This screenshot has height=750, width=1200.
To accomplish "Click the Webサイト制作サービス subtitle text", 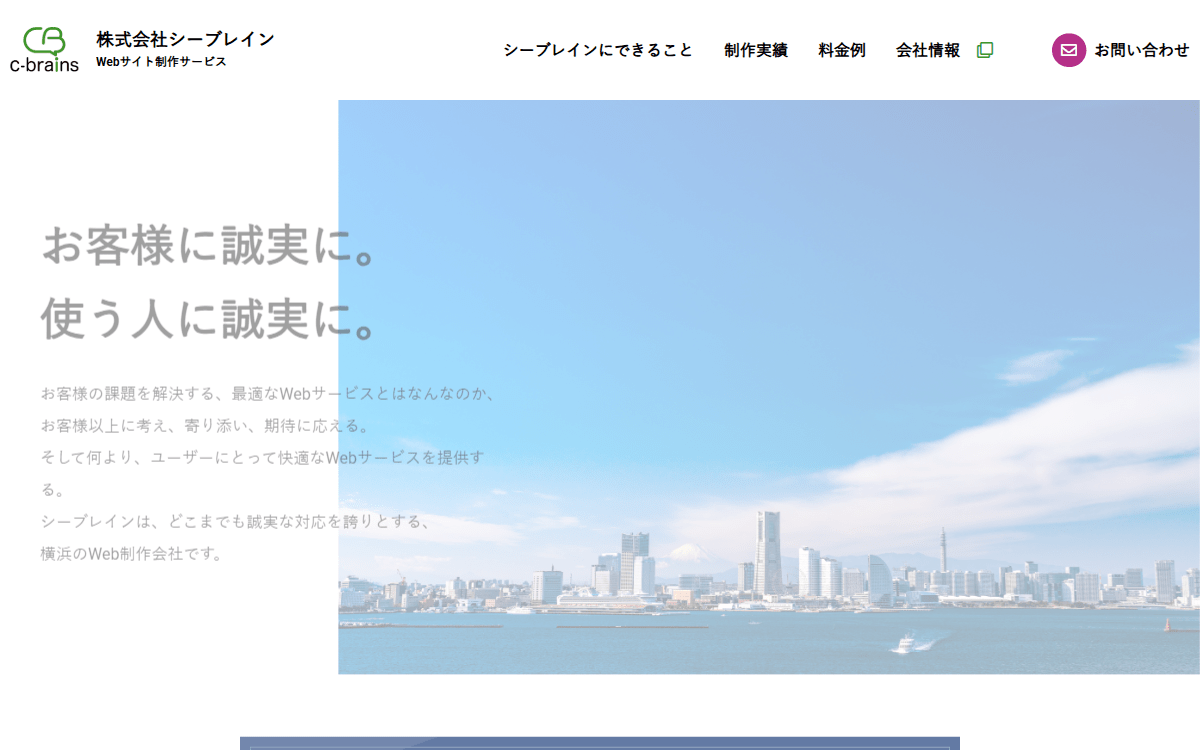I will (161, 62).
